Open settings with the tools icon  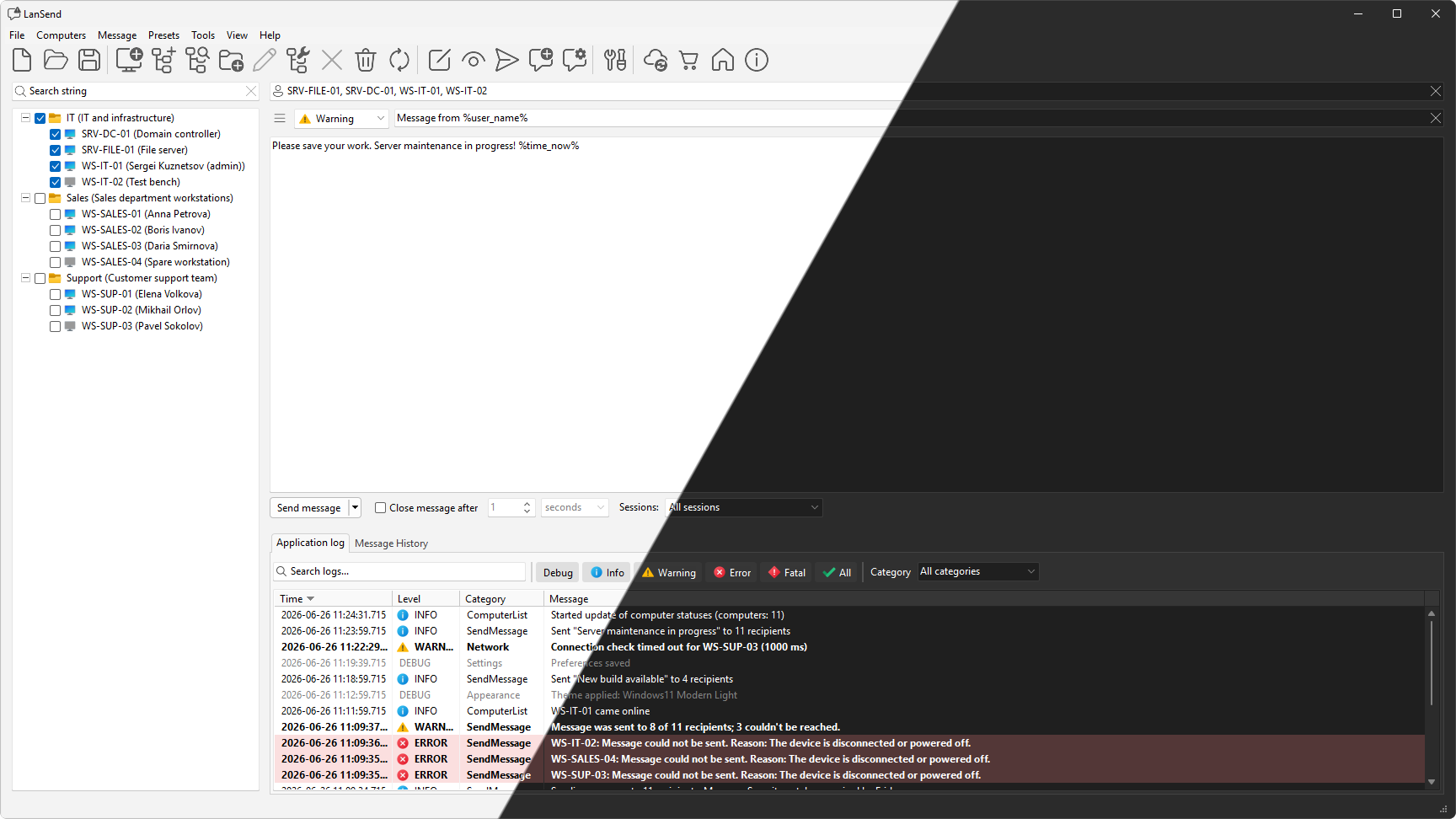pyautogui.click(x=615, y=60)
